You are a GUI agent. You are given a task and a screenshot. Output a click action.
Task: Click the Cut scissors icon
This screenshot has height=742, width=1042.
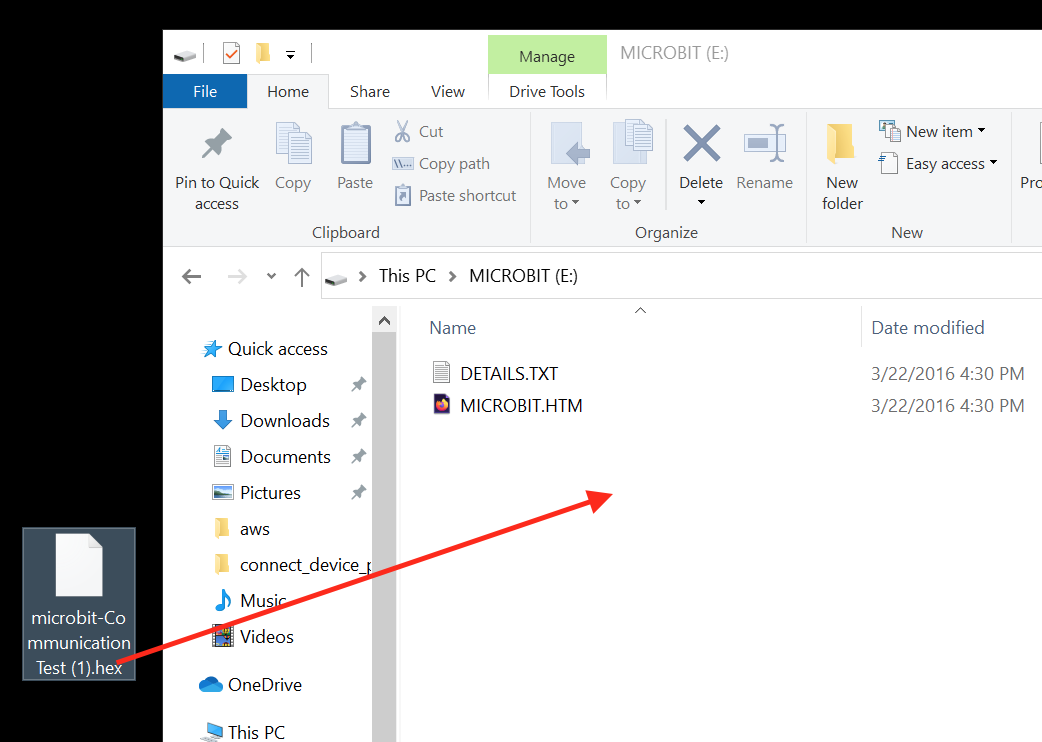(x=402, y=132)
